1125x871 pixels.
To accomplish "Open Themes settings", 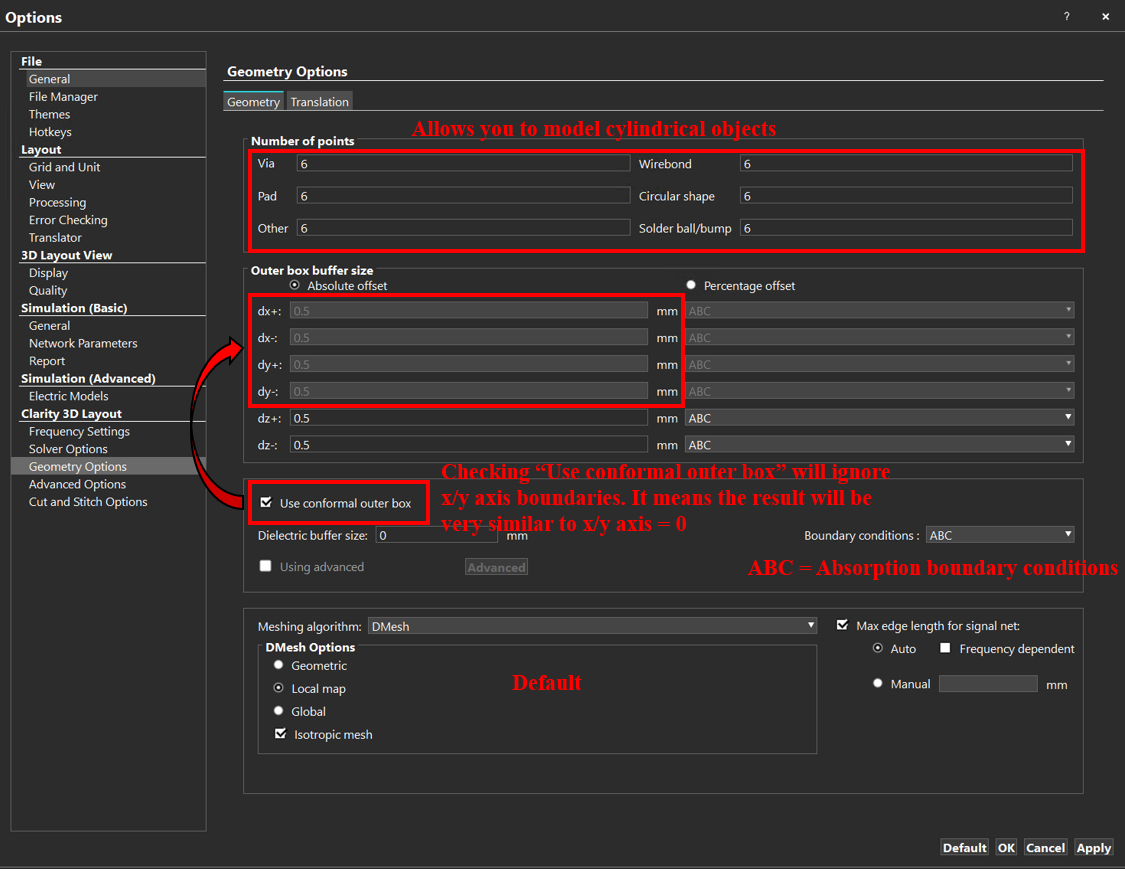I will pyautogui.click(x=50, y=114).
